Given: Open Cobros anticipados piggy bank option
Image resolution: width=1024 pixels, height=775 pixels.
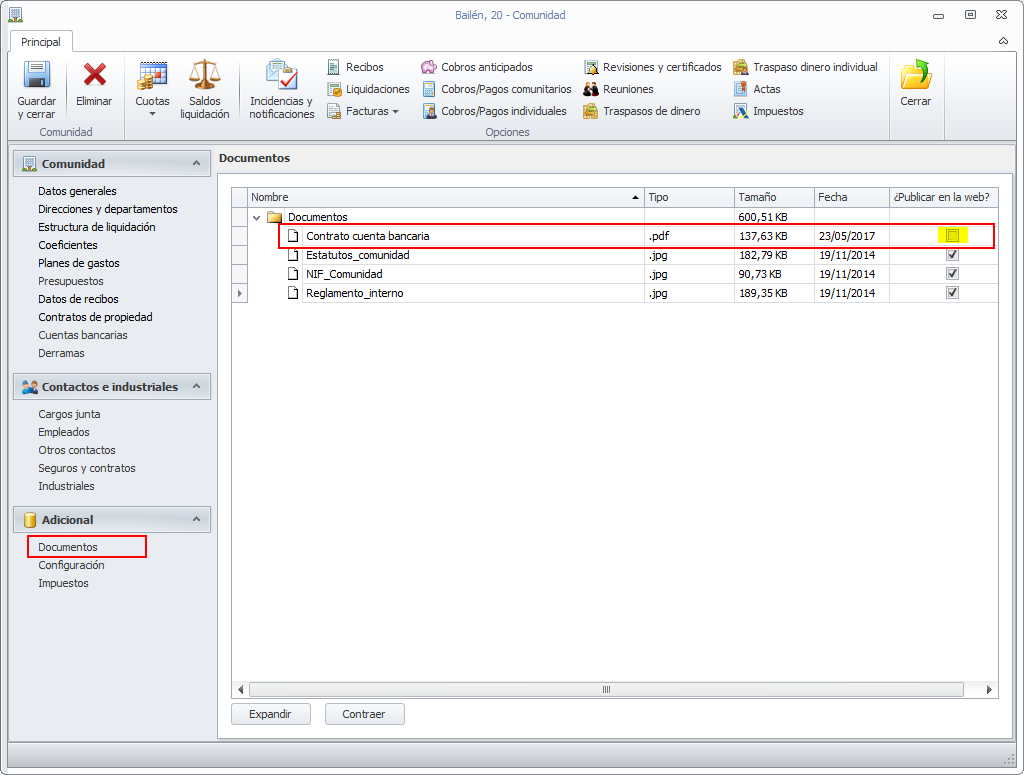Looking at the screenshot, I should tap(477, 67).
